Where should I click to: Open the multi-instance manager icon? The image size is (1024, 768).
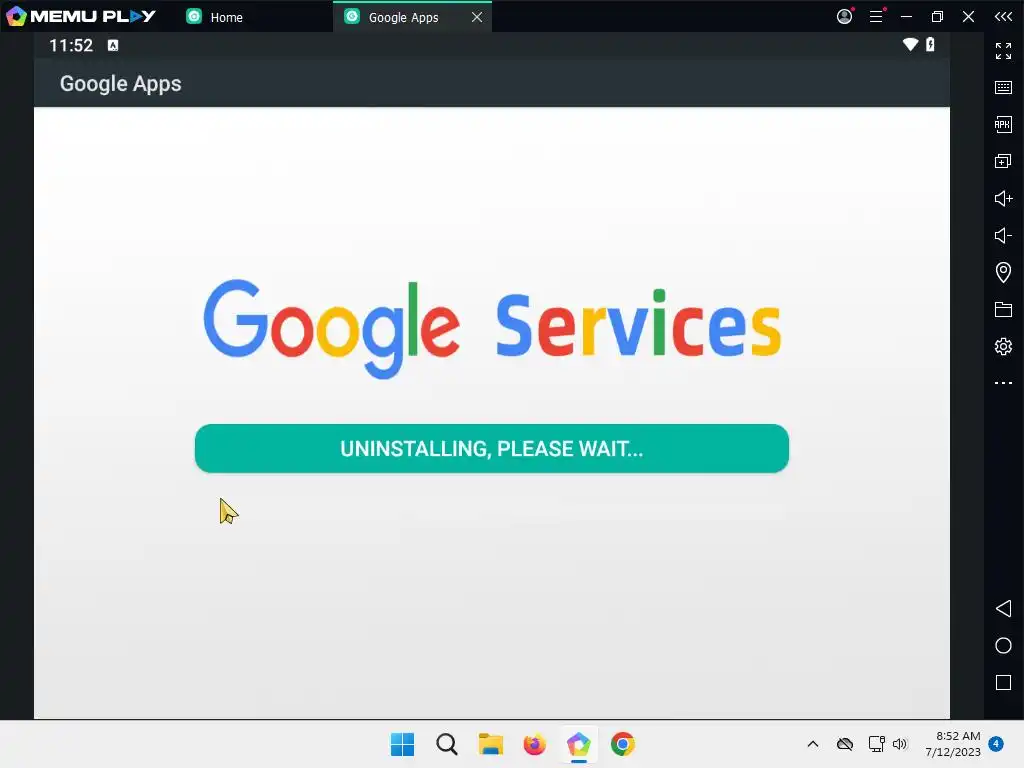pyautogui.click(x=1003, y=161)
